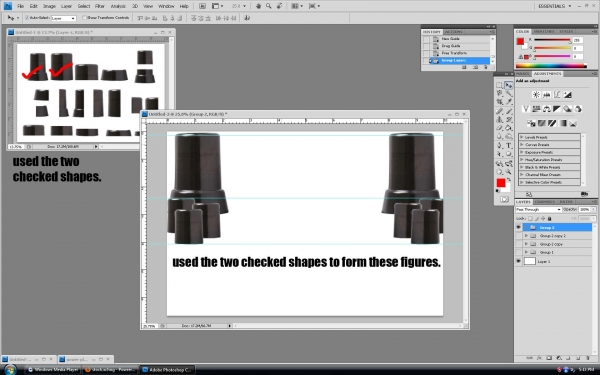
Task: Open the Filter menu
Action: tap(100, 6)
